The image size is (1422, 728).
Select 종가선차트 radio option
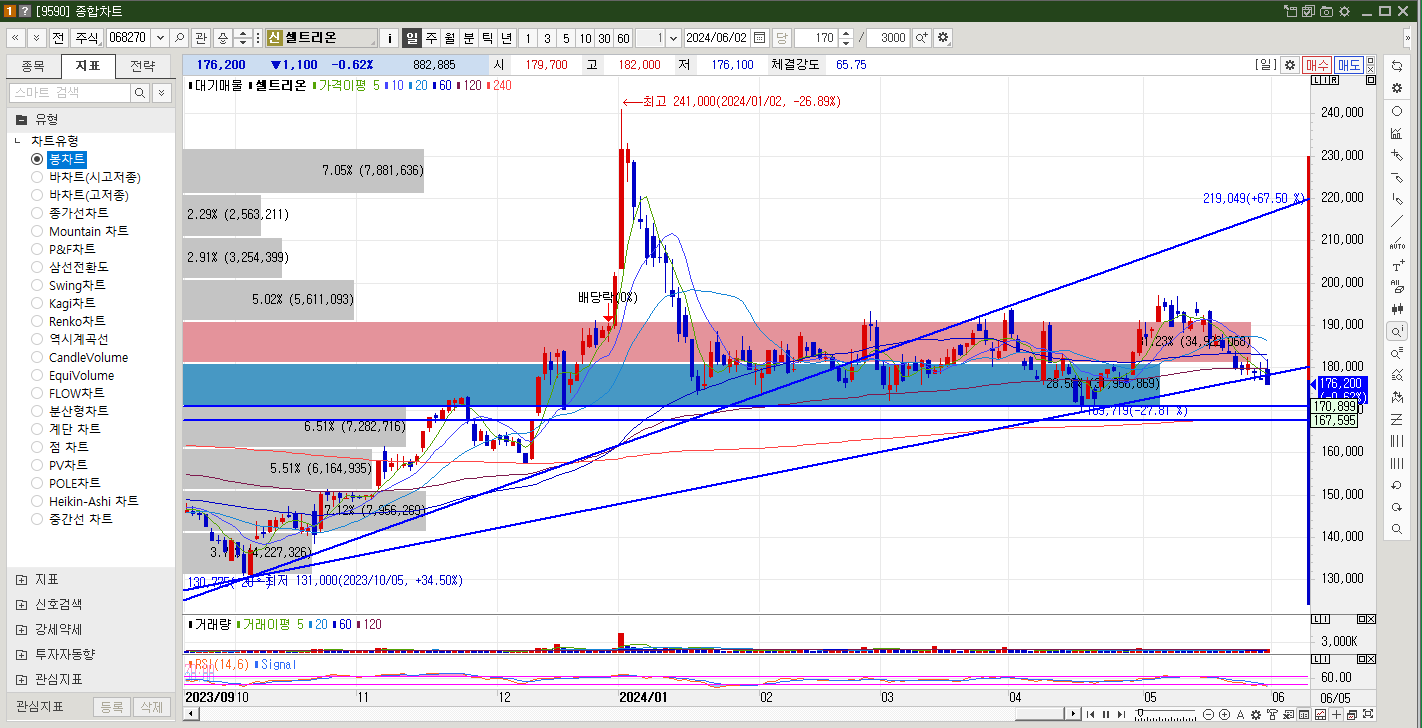click(x=37, y=213)
